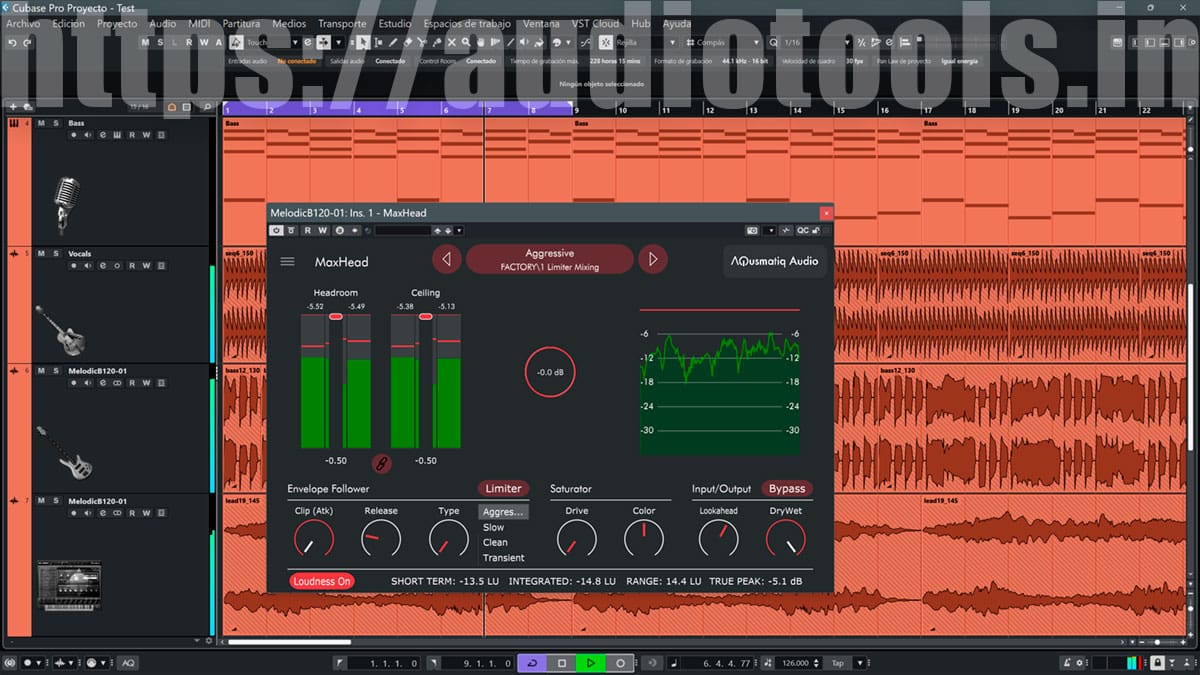Screen dimensions: 1200x675
Task: Mute the Bass track
Action: click(42, 123)
